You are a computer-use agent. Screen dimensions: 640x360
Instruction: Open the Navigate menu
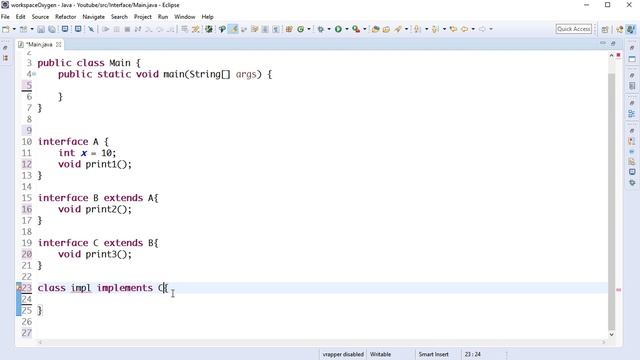(93, 17)
